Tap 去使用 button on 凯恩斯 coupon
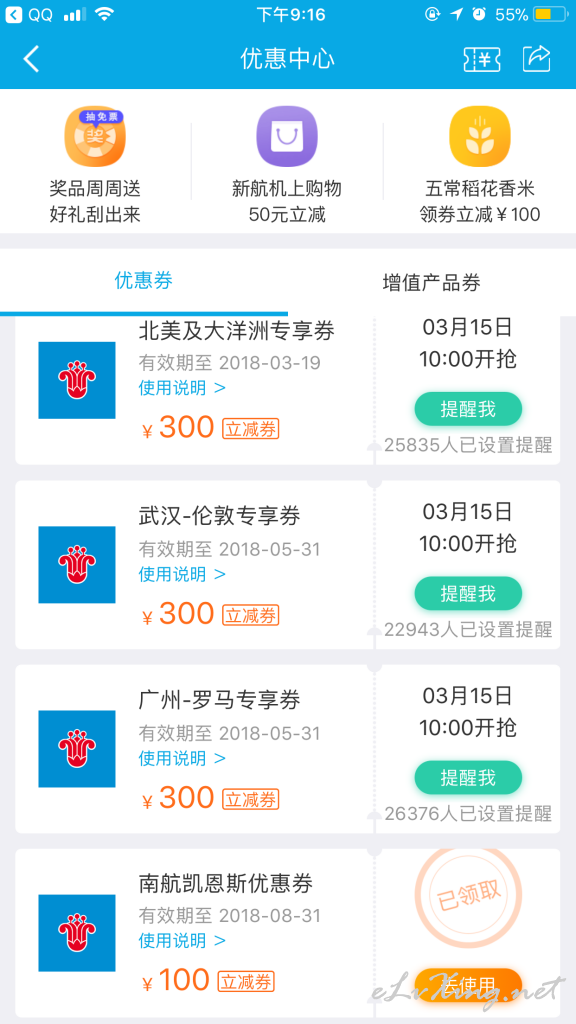Image resolution: width=576 pixels, height=1024 pixels. point(468,984)
